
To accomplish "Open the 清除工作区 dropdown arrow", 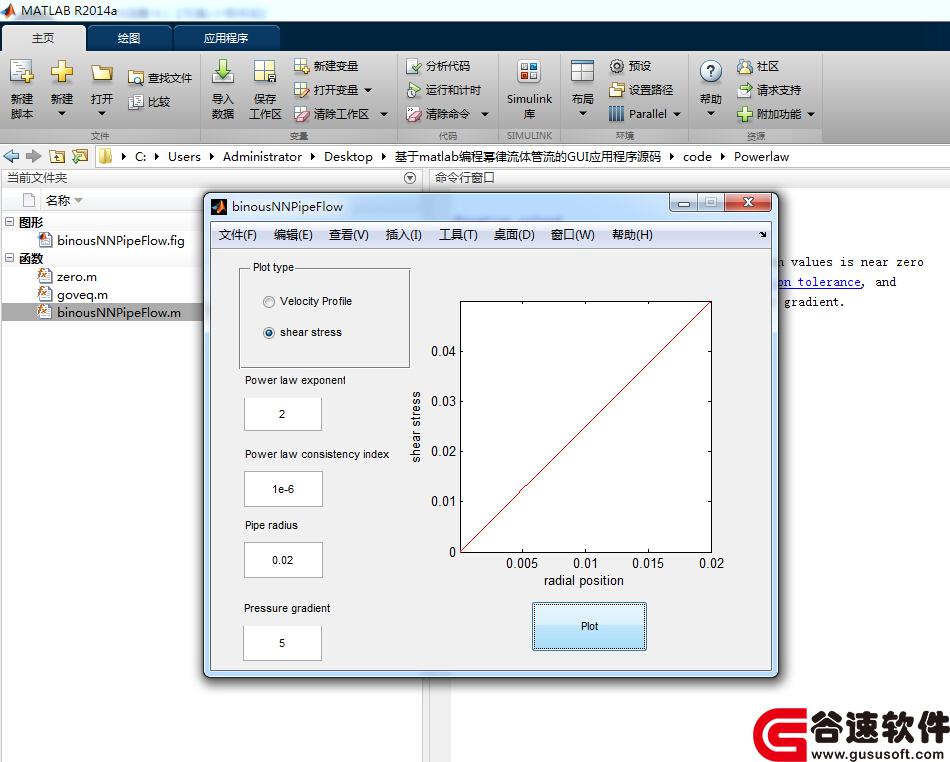I will point(384,114).
